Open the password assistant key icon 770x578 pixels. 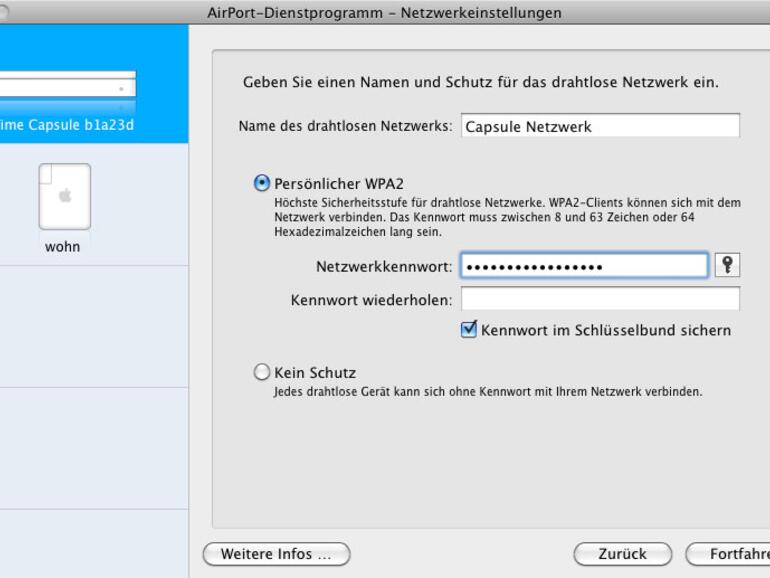[729, 265]
